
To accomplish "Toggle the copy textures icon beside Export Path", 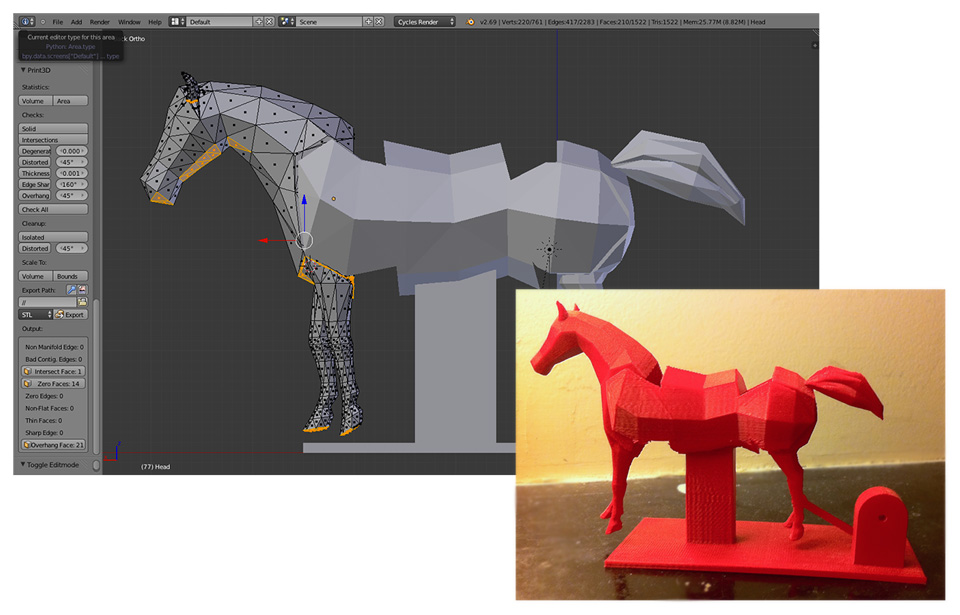I will pyautogui.click(x=83, y=290).
